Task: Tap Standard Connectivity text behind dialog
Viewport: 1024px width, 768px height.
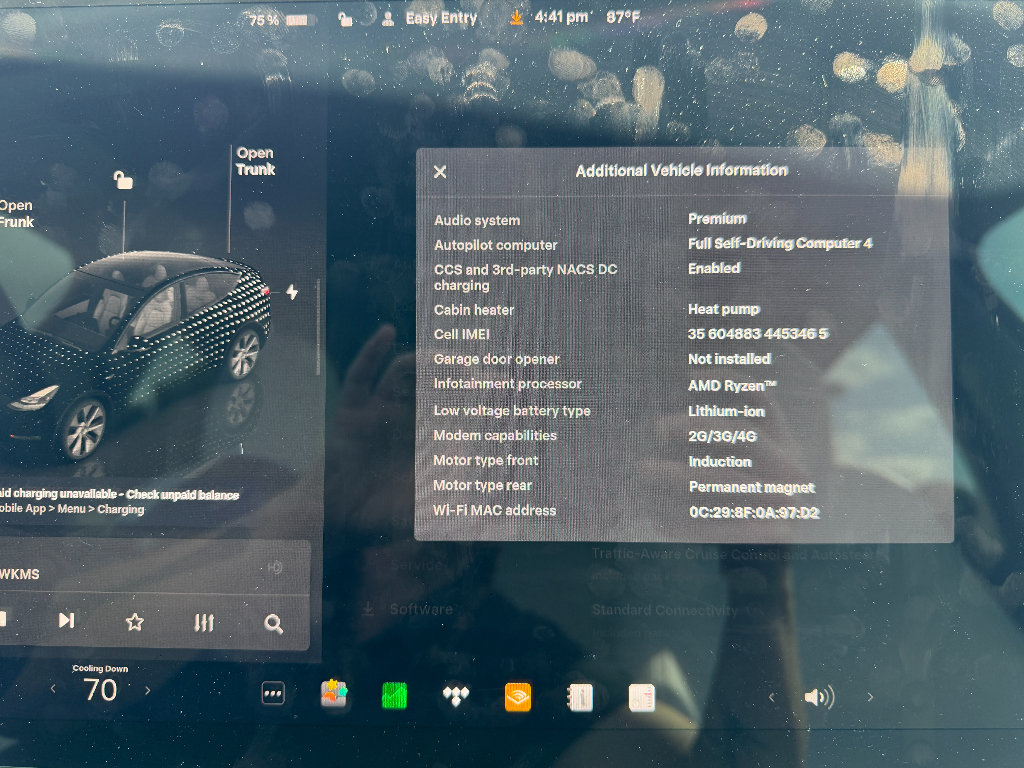Action: click(664, 610)
